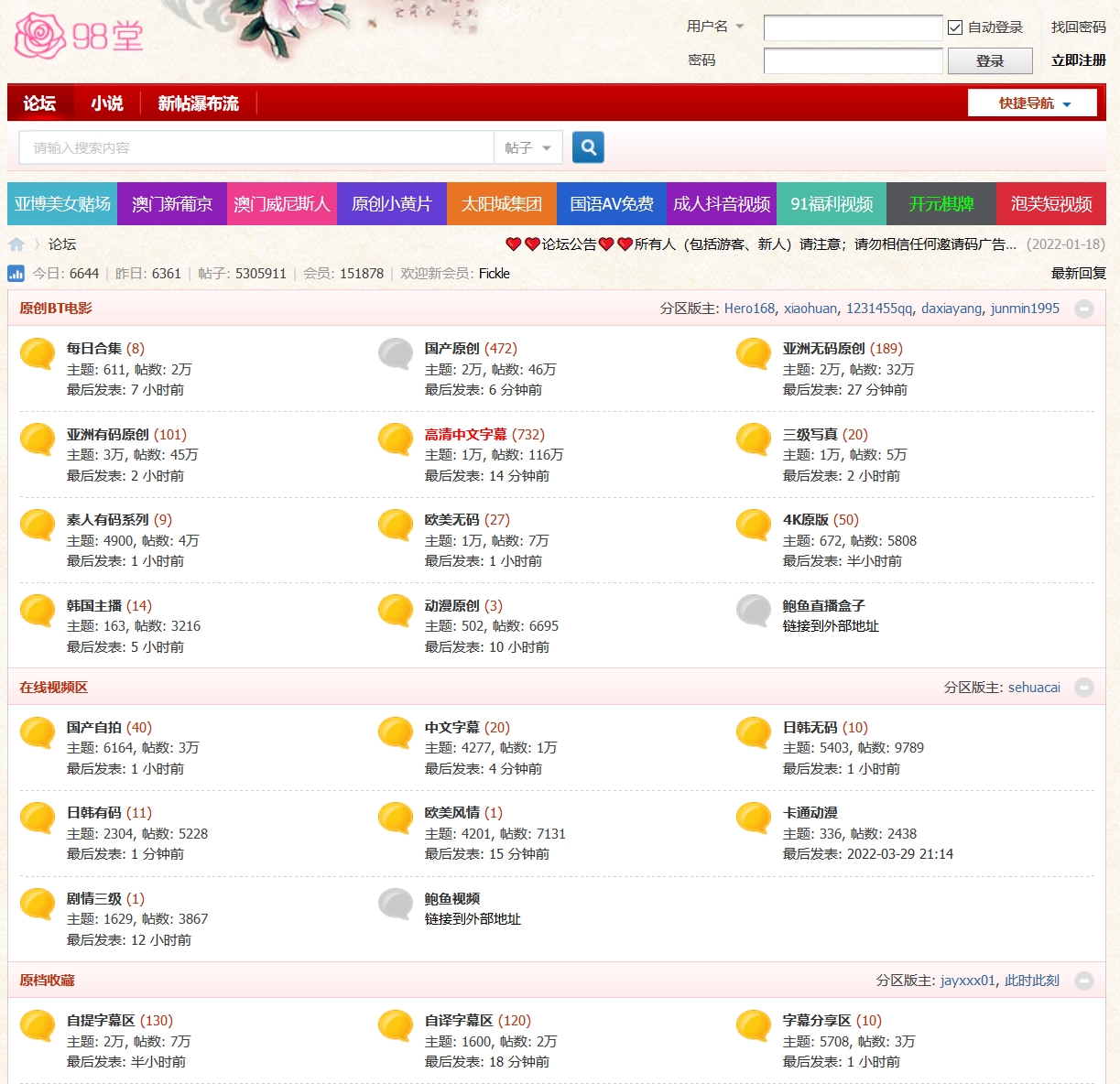Expand the 快捷导航 quick navigation menu
Image resolution: width=1120 pixels, height=1084 pixels.
[x=1032, y=103]
